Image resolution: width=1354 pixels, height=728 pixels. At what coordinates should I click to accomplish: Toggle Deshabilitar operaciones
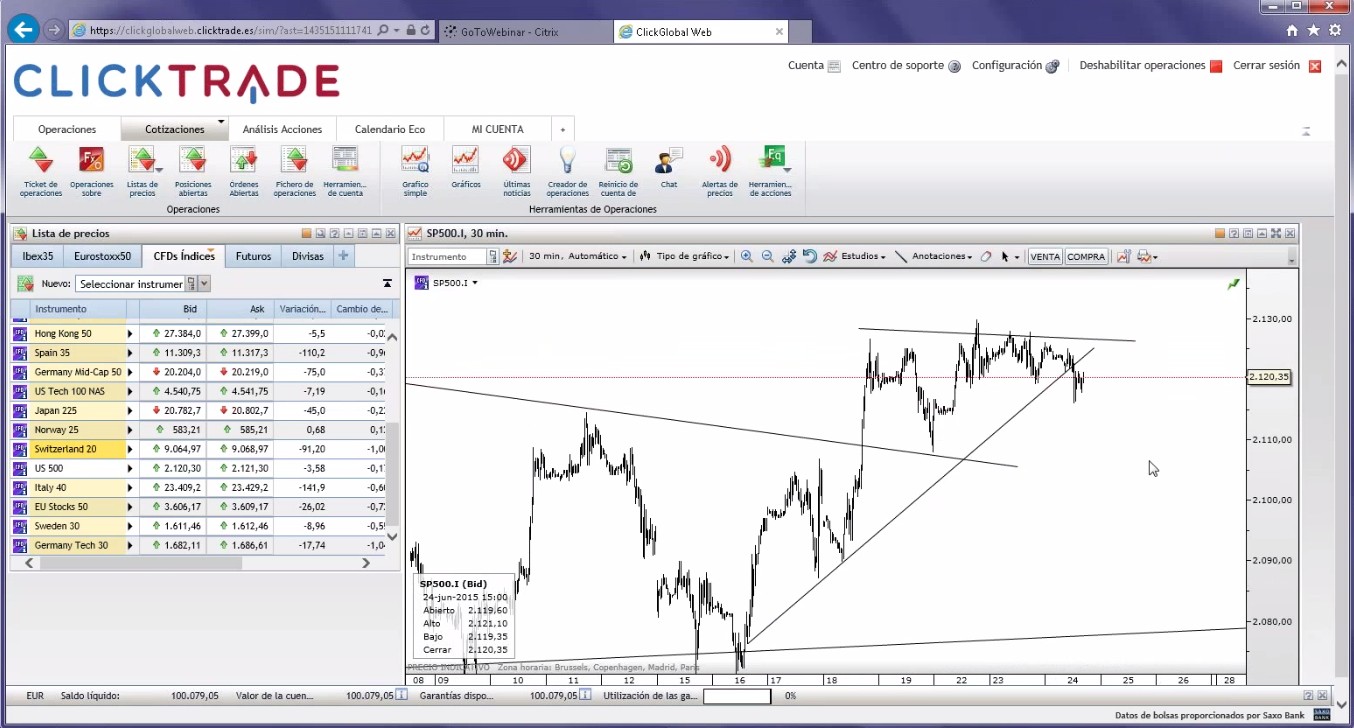coord(1151,66)
